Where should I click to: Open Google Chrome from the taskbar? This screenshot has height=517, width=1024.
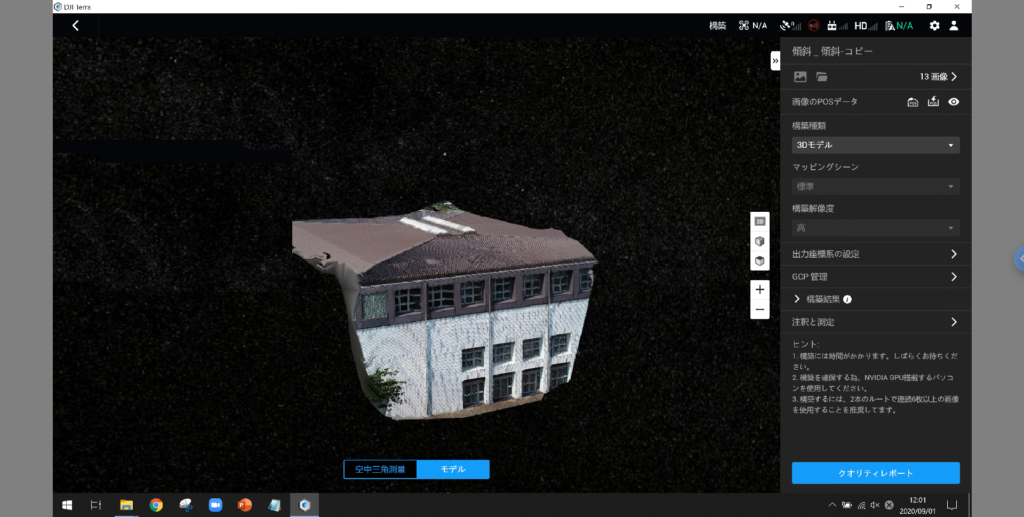coord(156,505)
